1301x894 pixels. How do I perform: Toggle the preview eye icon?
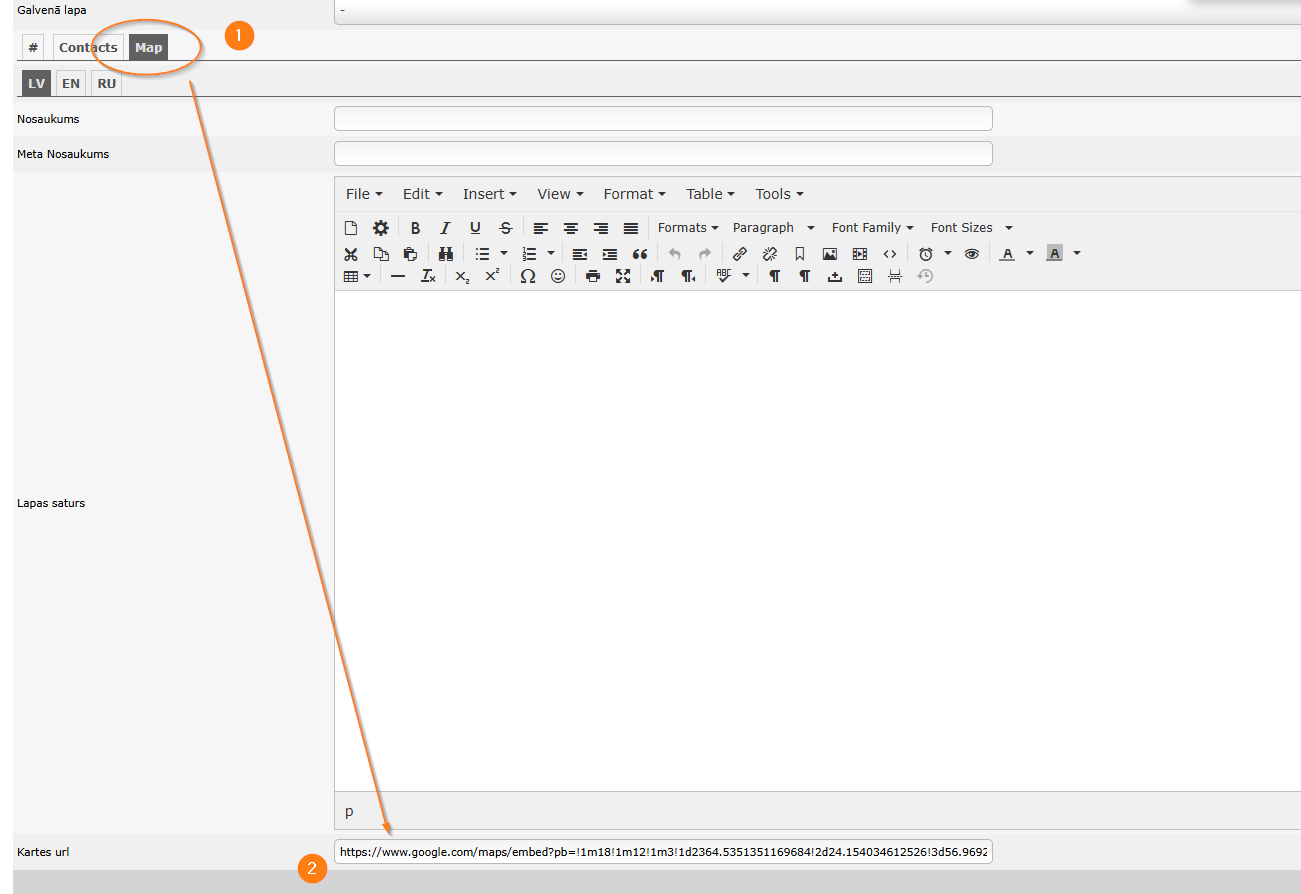pos(971,254)
